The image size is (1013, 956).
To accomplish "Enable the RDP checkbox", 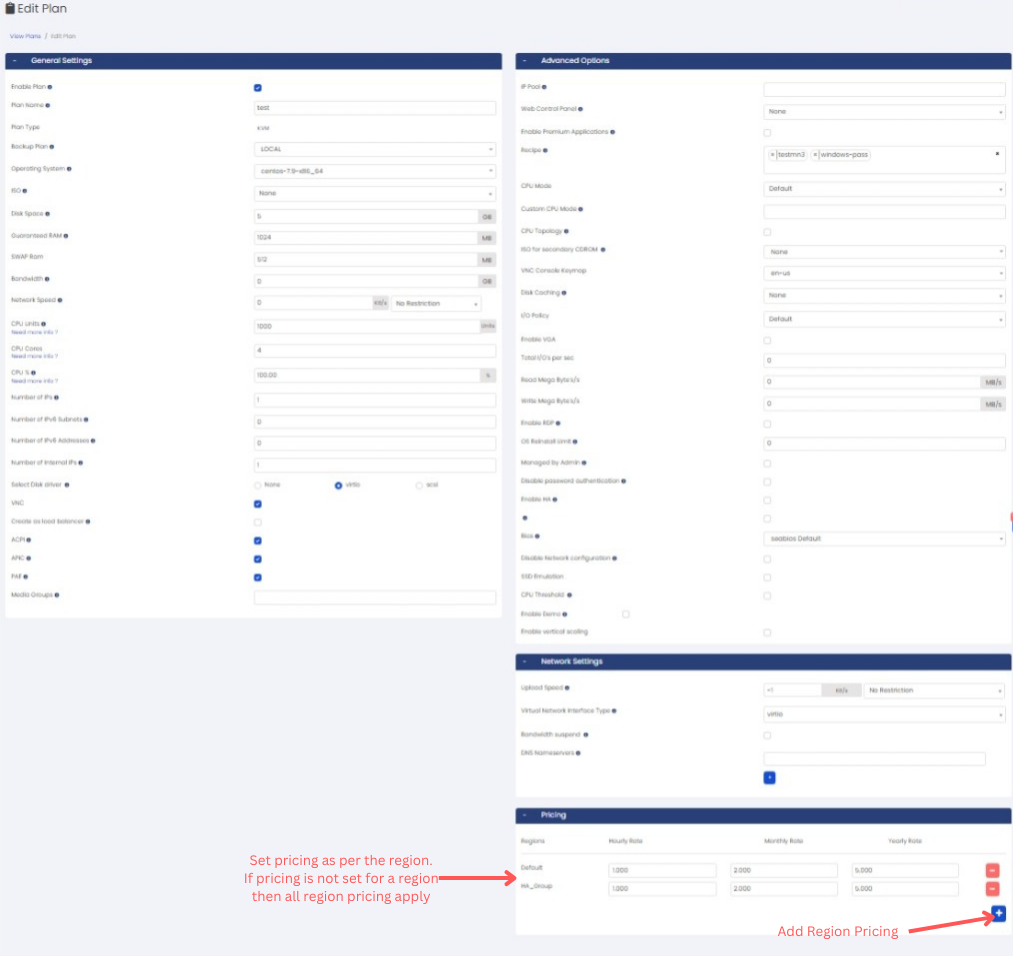I will click(x=767, y=423).
